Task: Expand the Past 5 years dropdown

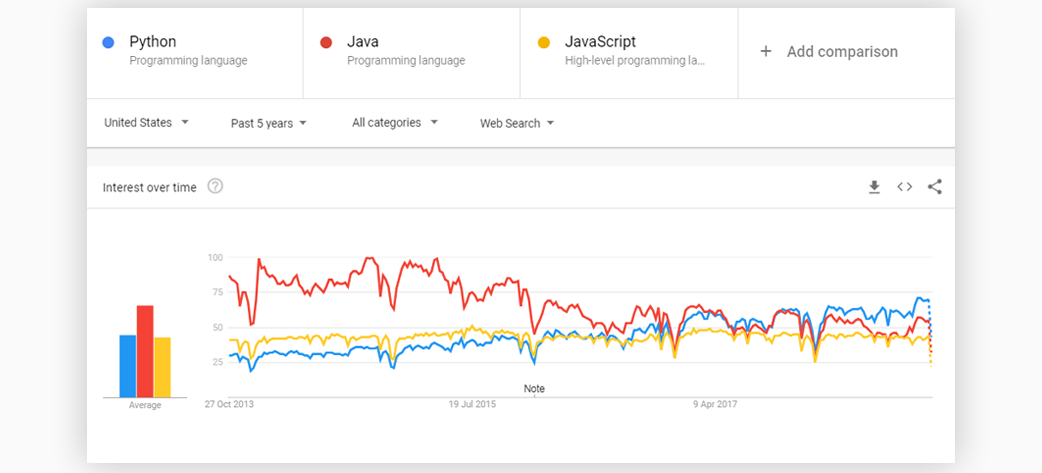Action: pyautogui.click(x=268, y=123)
